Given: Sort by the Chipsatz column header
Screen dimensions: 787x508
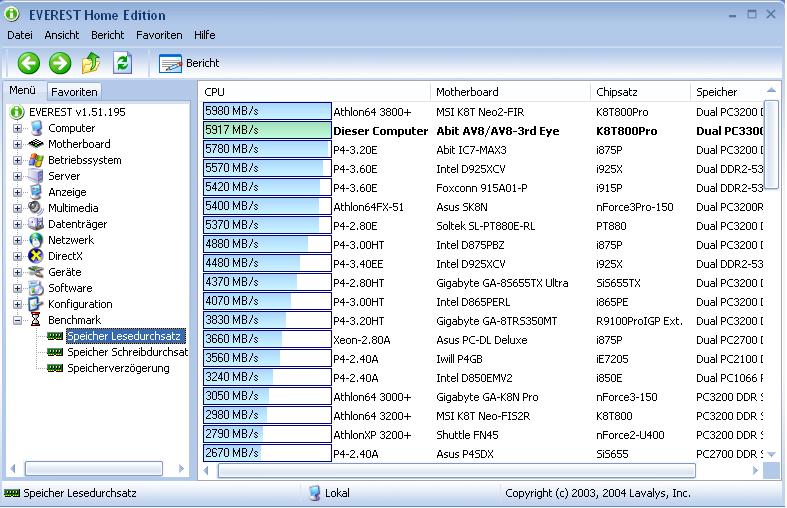Looking at the screenshot, I should 640,92.
